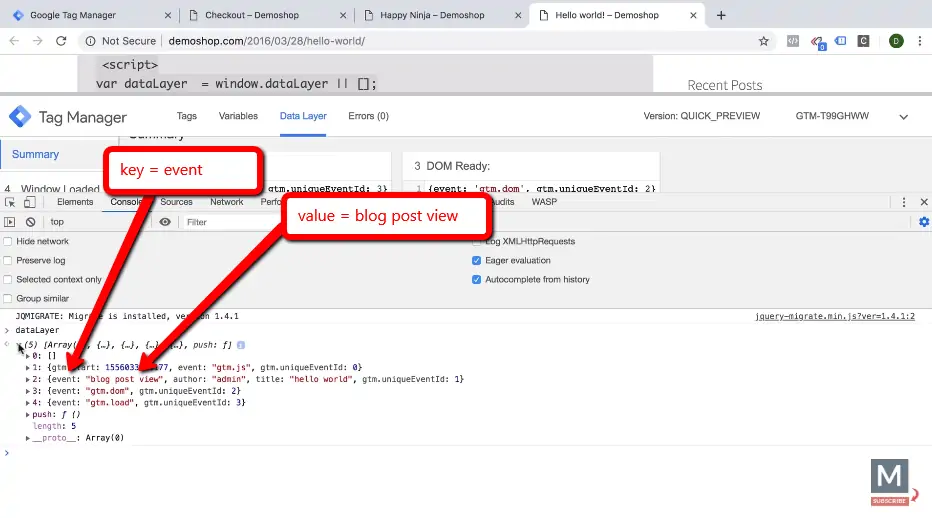Clear the console with the ban icon
932x518 pixels.
(x=30, y=222)
